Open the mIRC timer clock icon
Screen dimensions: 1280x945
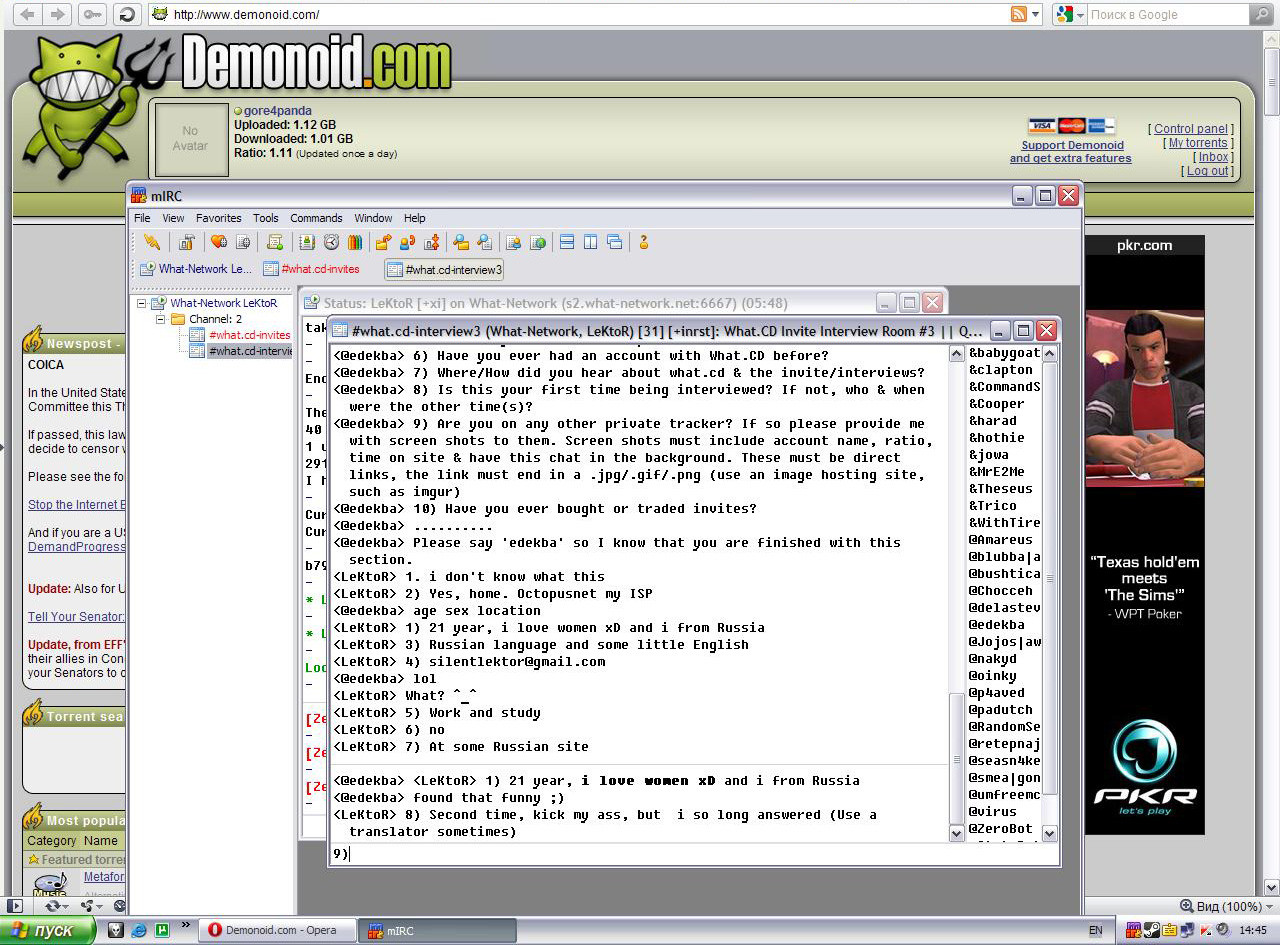[331, 242]
